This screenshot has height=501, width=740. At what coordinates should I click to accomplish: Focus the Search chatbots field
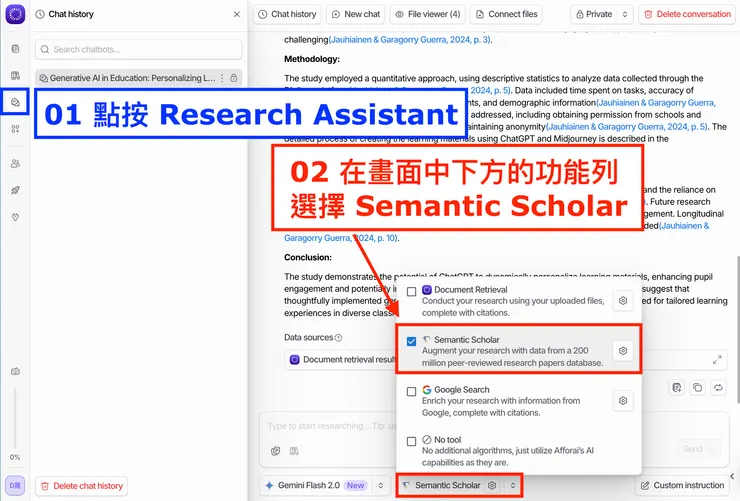pyautogui.click(x=139, y=49)
